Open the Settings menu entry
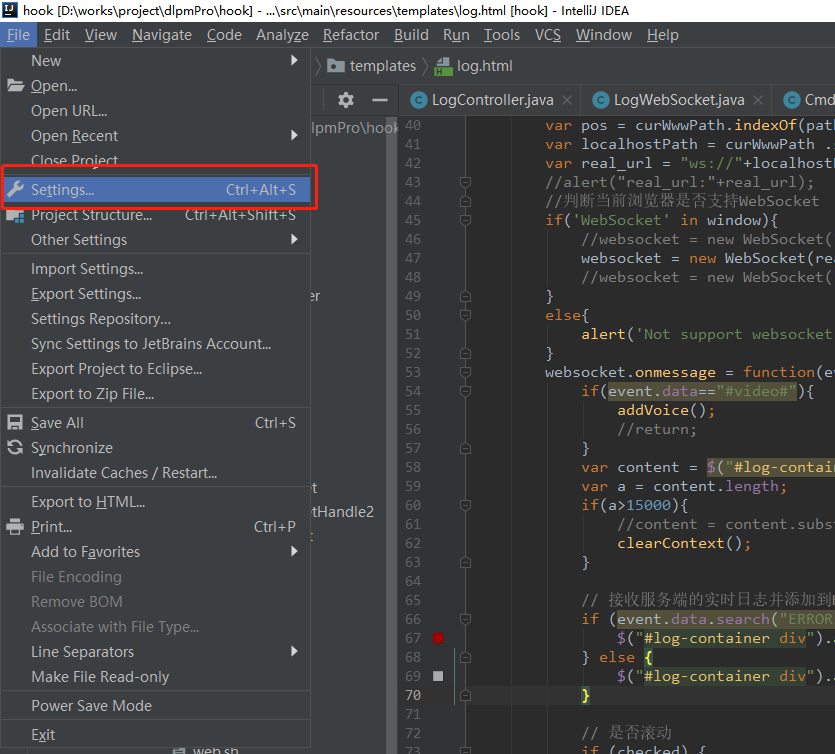This screenshot has width=835, height=754. pos(155,190)
